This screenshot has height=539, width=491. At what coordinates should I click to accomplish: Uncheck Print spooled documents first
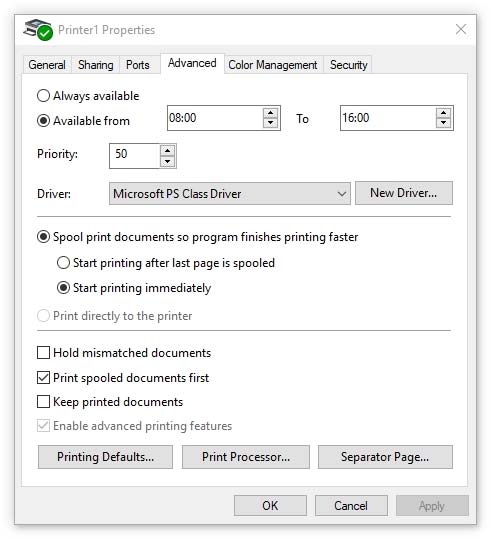tap(43, 377)
